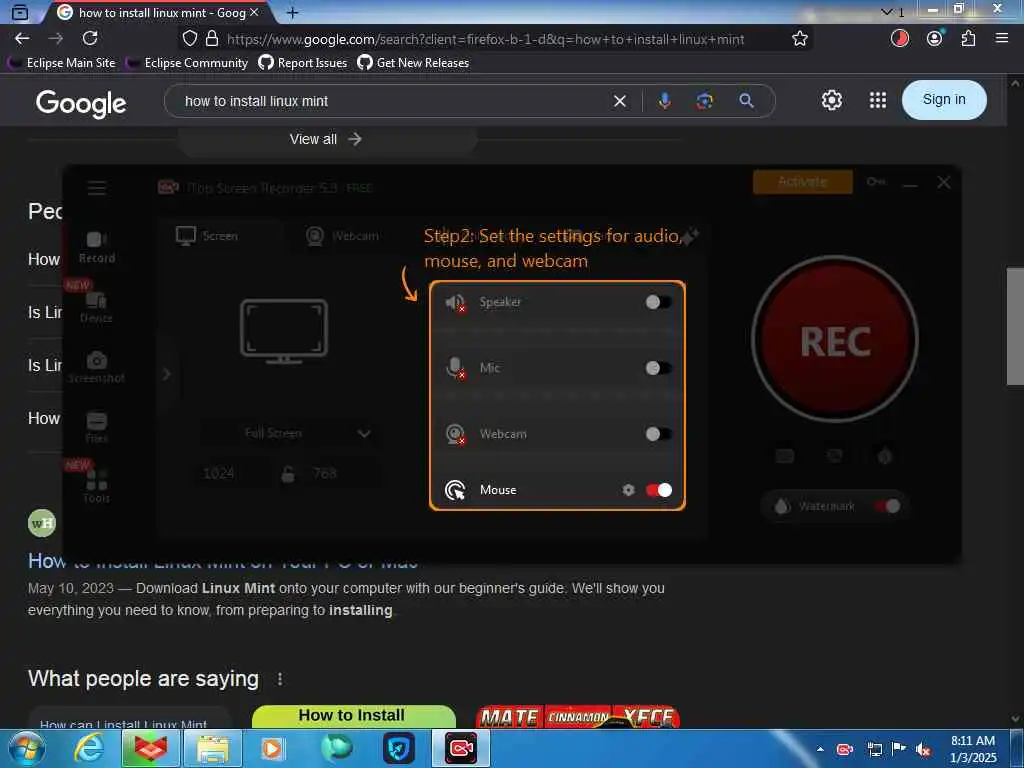Open Eclipse Community bookmark
This screenshot has width=1024, height=768.
point(187,63)
